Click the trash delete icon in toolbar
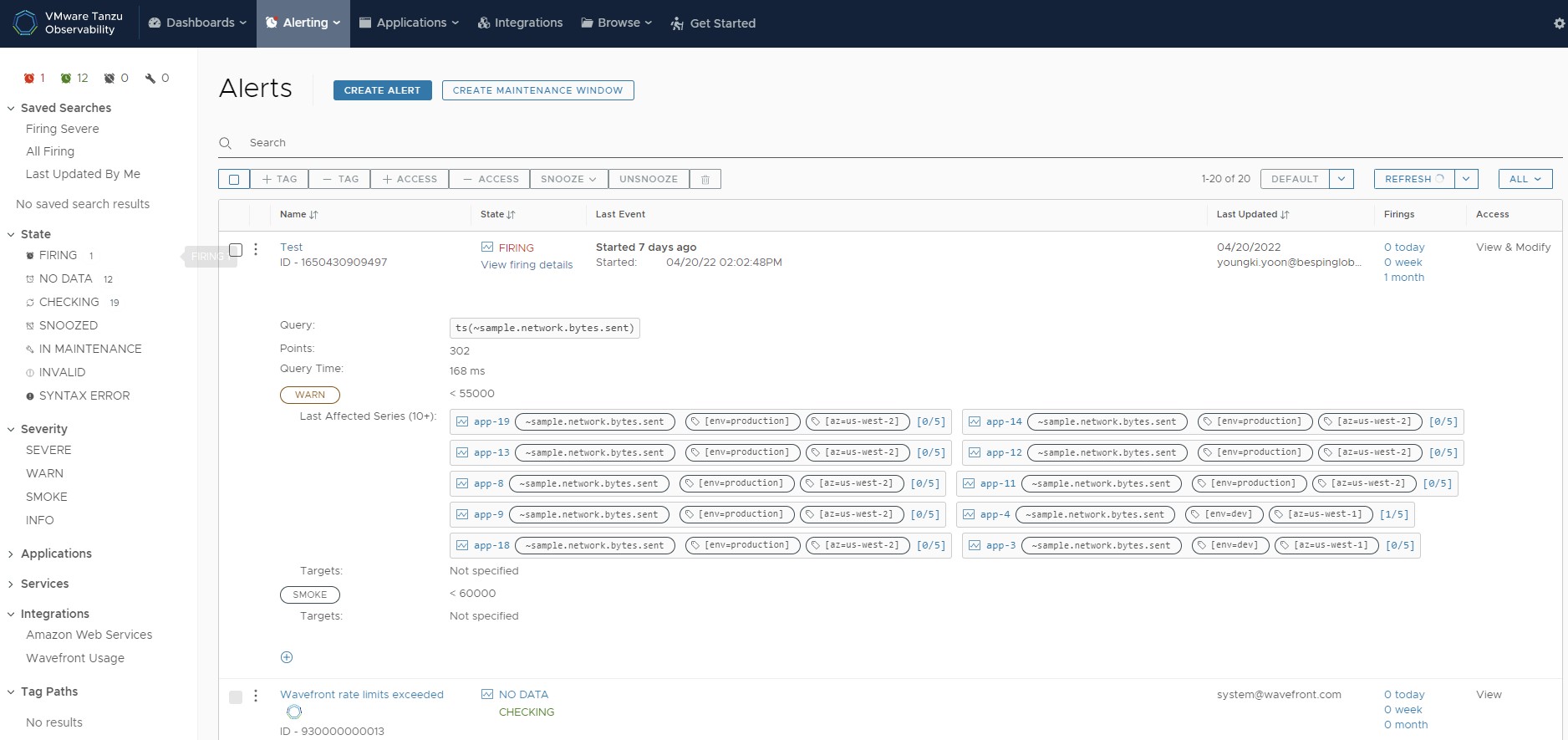Screen dimensions: 1568x740 (x=705, y=180)
